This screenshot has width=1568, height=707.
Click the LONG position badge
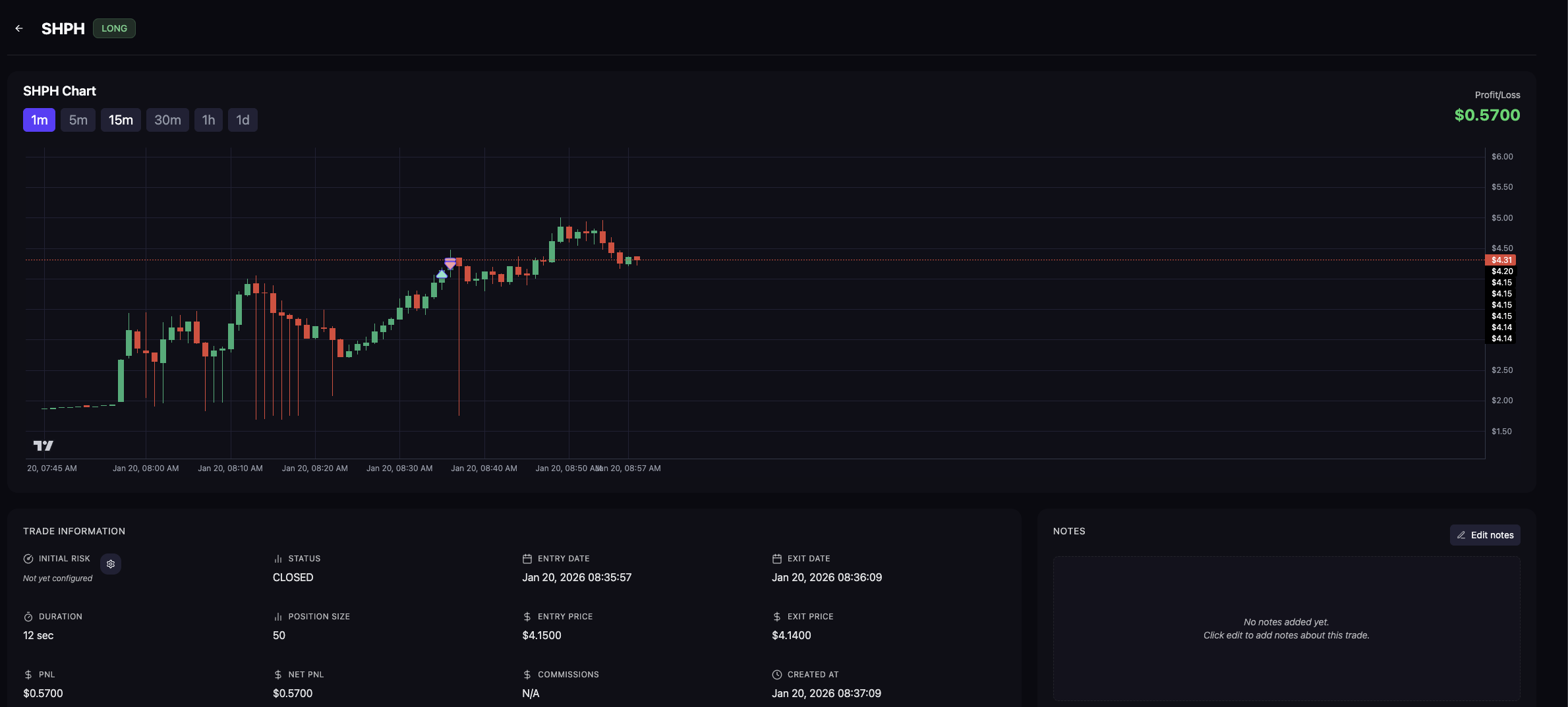(x=114, y=28)
